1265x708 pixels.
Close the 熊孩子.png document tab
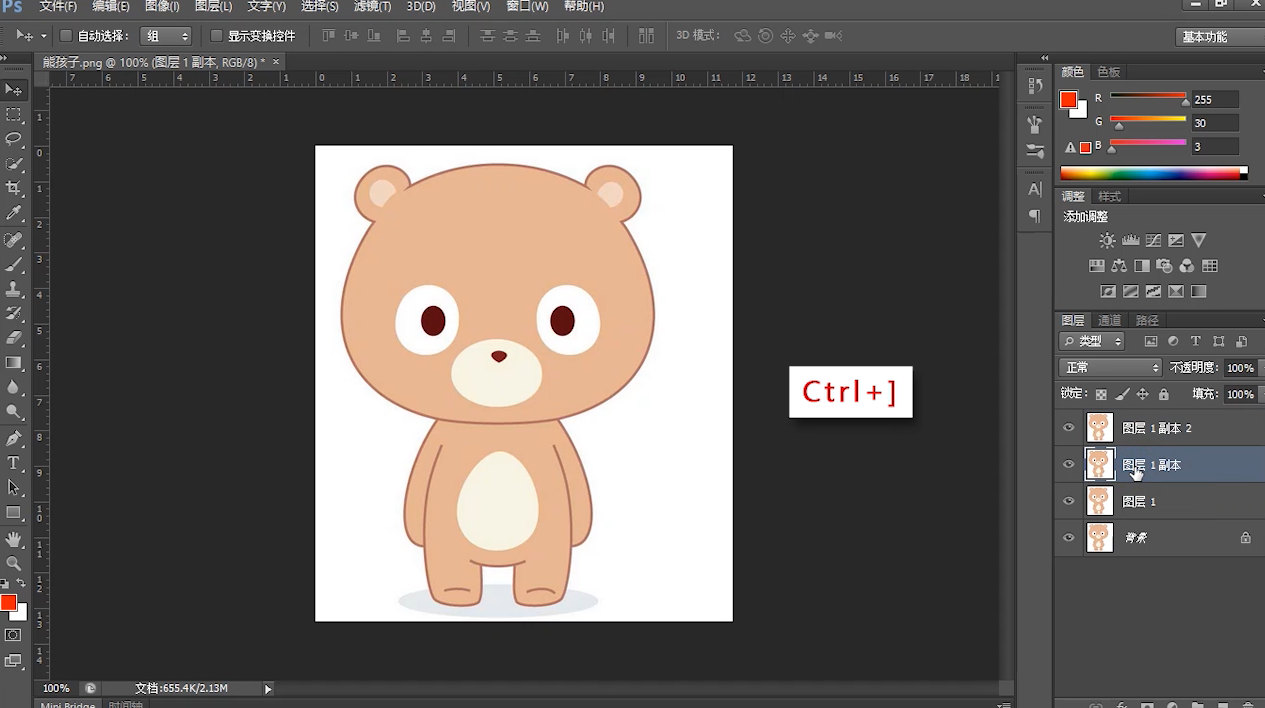[x=276, y=62]
